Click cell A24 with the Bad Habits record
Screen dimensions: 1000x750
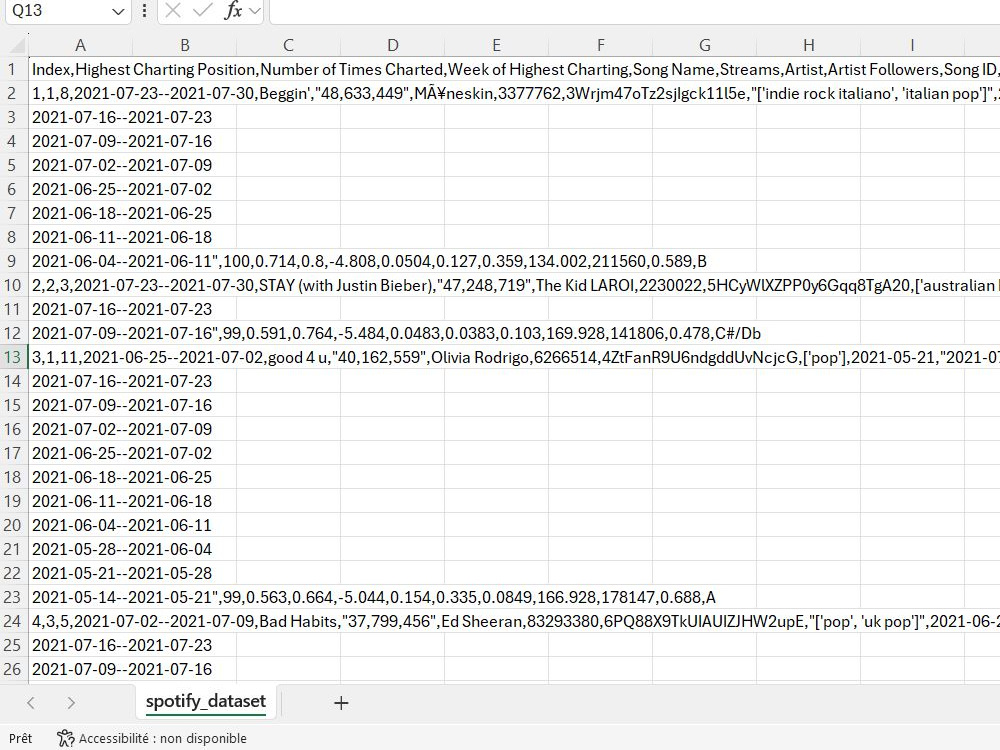[80, 622]
